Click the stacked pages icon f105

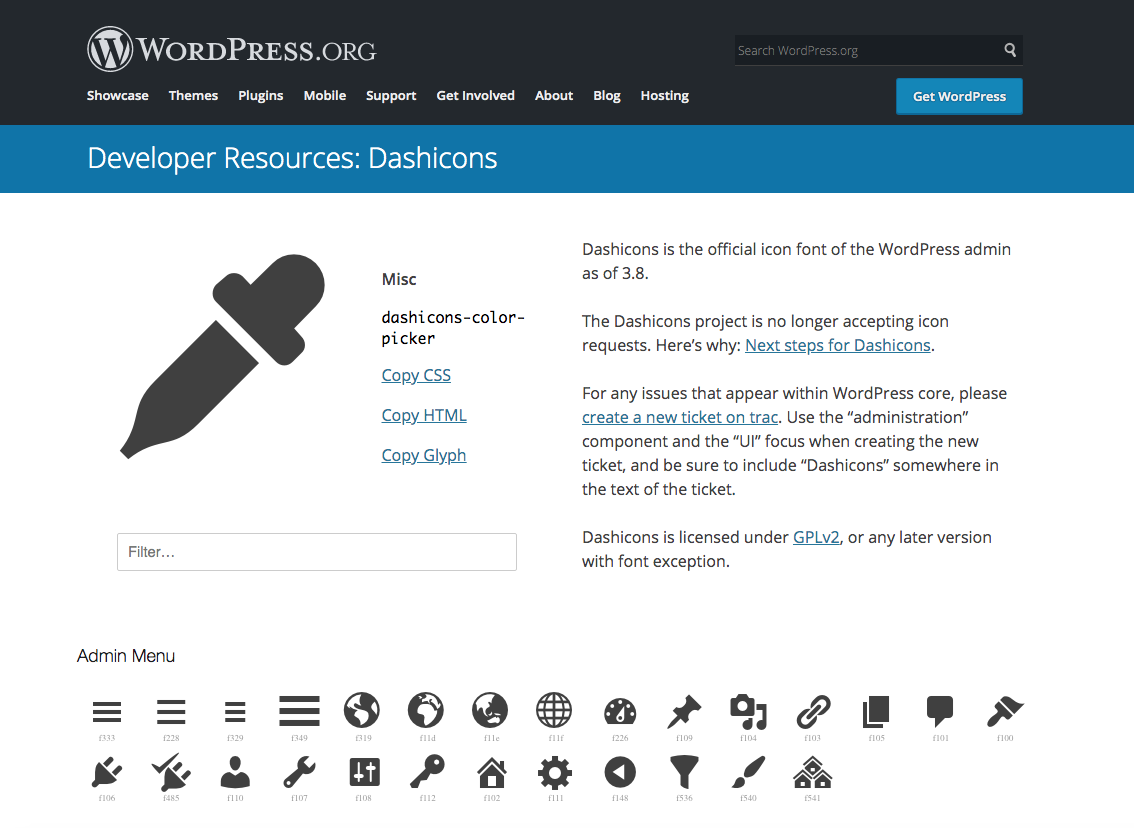(x=876, y=712)
